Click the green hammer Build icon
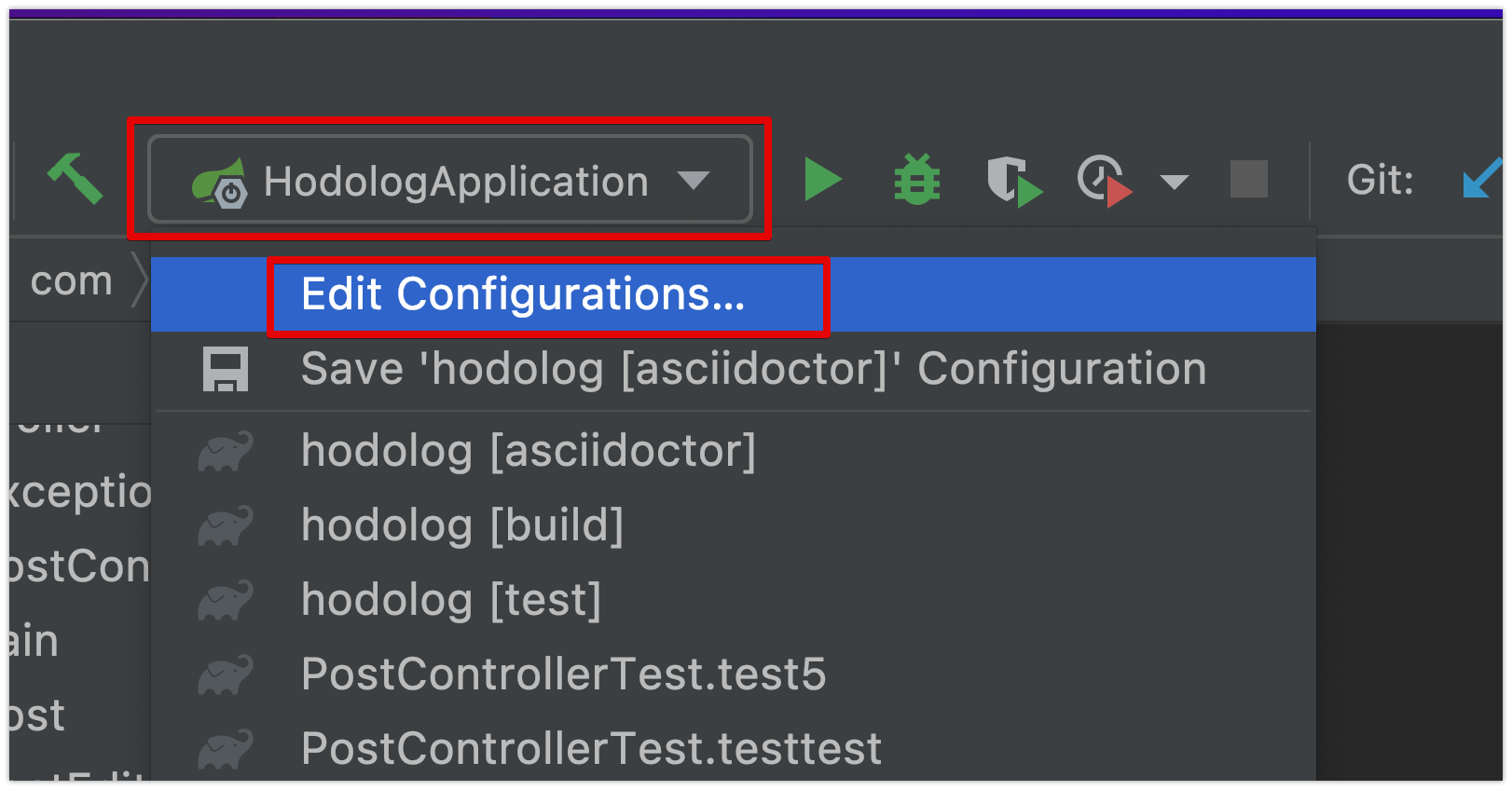 tap(75, 178)
